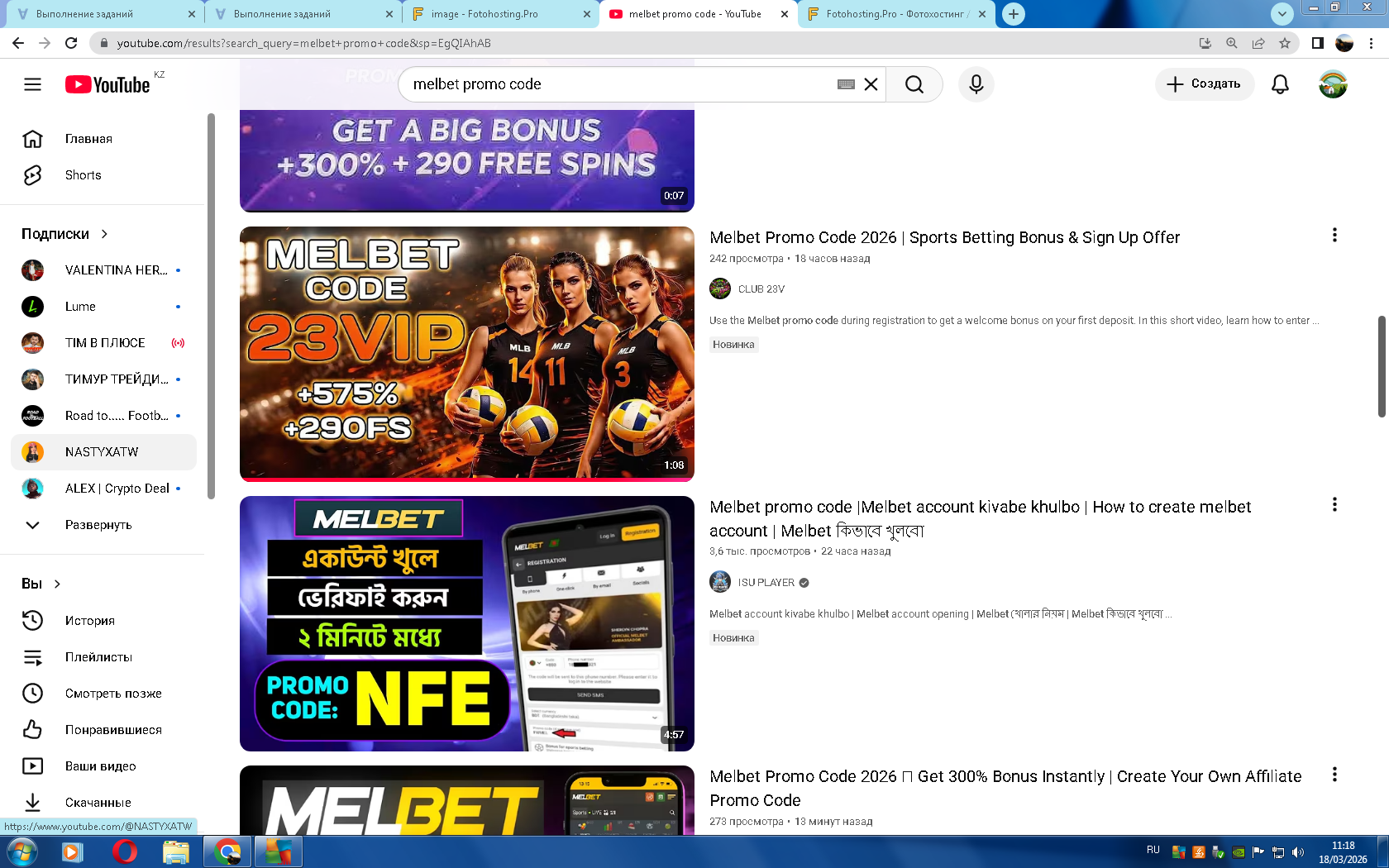
Task: Launch Opera from the taskbar
Action: click(125, 851)
